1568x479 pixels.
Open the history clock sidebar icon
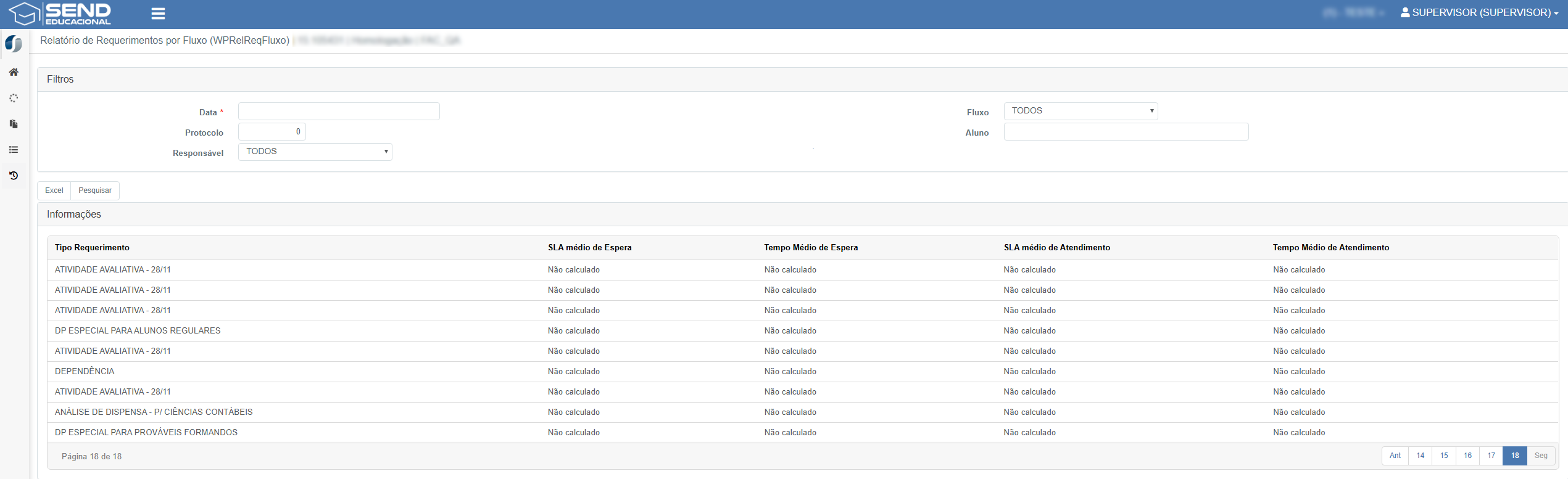[14, 176]
